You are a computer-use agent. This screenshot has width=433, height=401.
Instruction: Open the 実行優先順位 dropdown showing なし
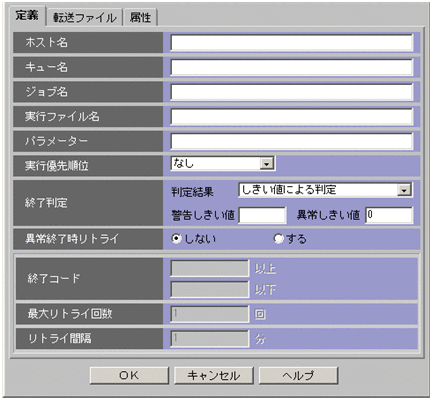[223, 163]
